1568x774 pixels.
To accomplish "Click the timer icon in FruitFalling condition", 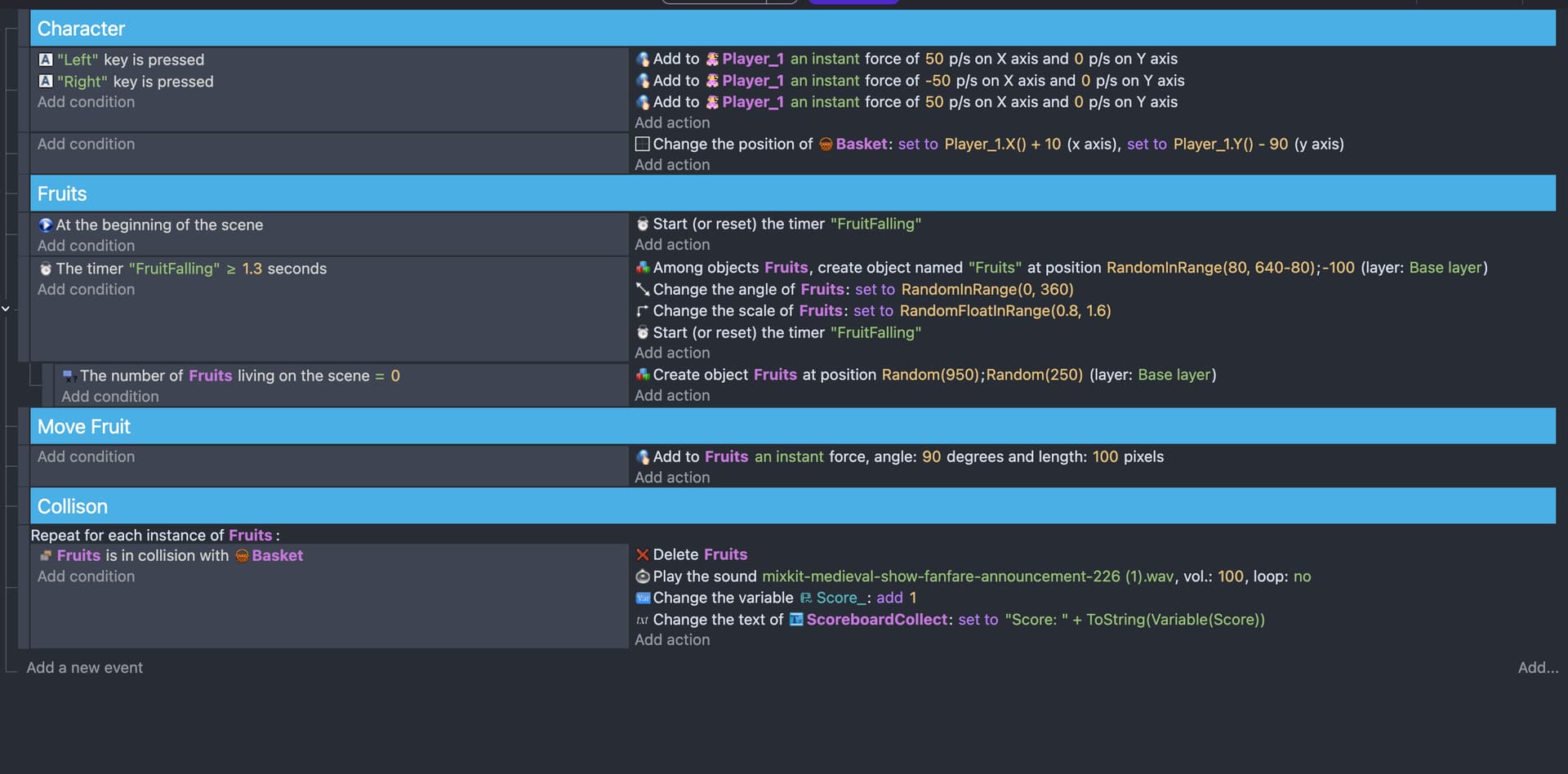I will (46, 269).
